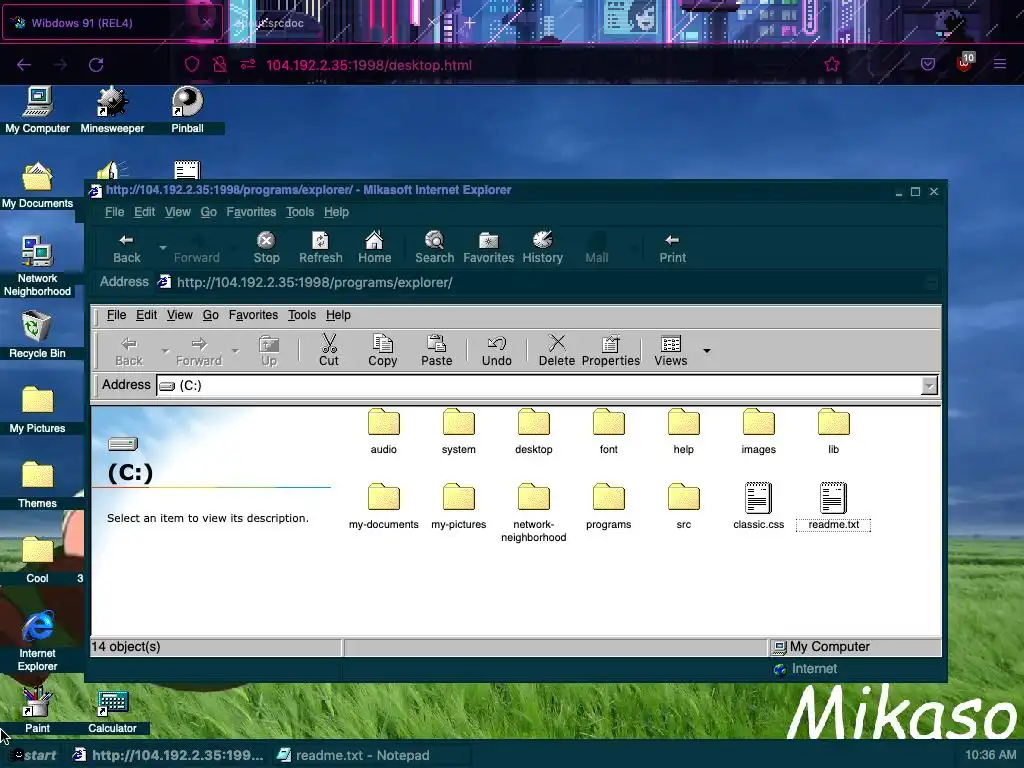The image size is (1024, 768).
Task: Select the Wibdows 91 (REL4) browser tab
Action: (112, 23)
